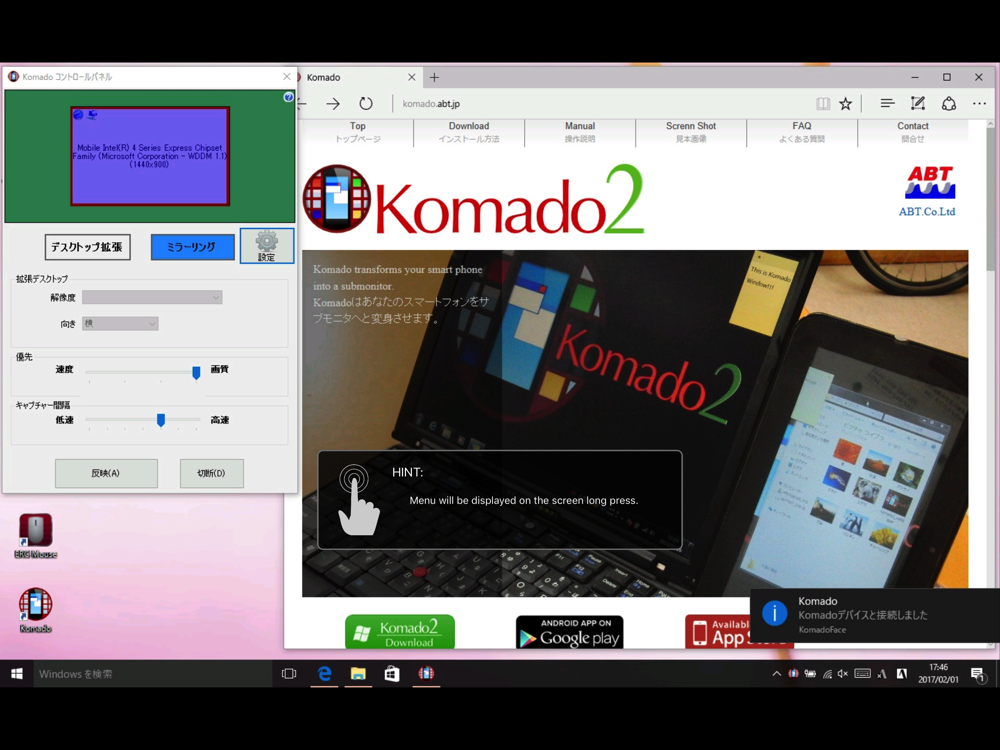1000x750 pixels.
Task: Click the ABT.Co.Ltd logo link
Action: (927, 191)
